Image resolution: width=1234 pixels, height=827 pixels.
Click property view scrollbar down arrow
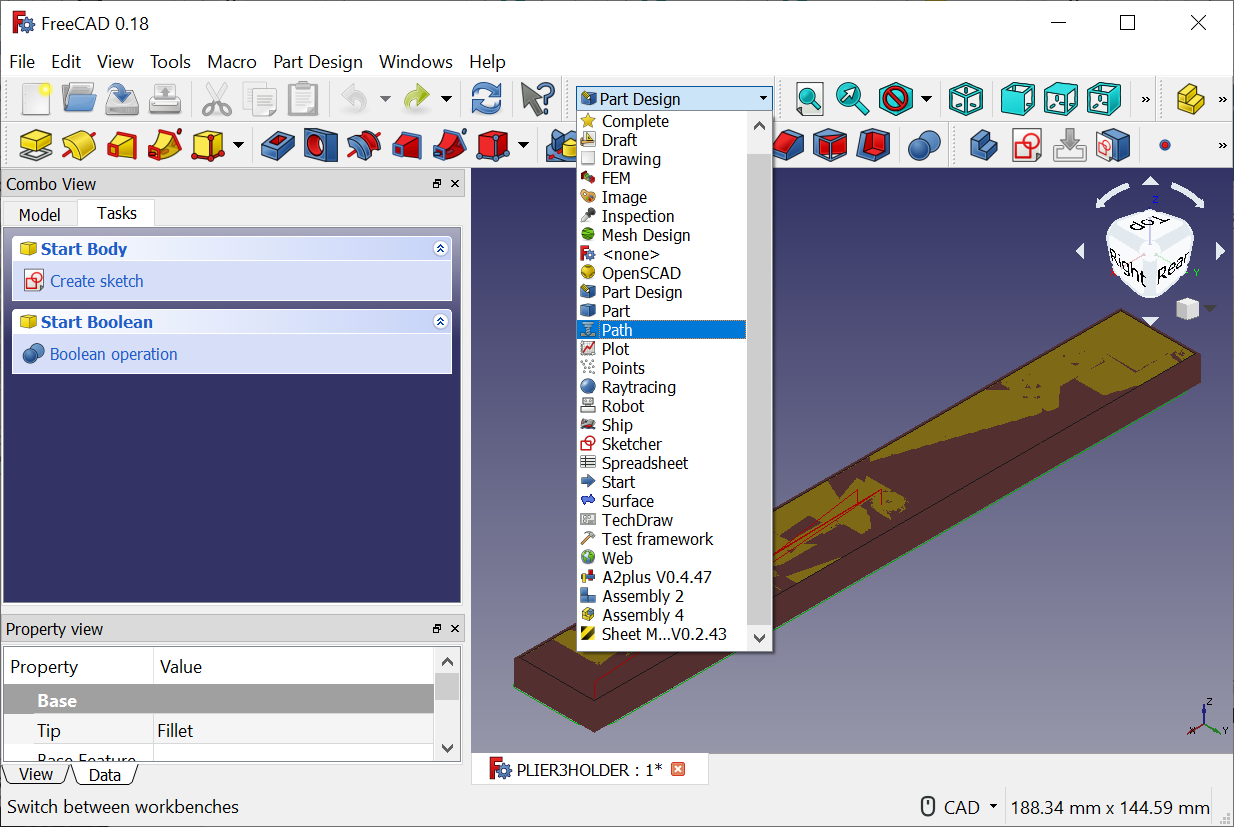448,748
